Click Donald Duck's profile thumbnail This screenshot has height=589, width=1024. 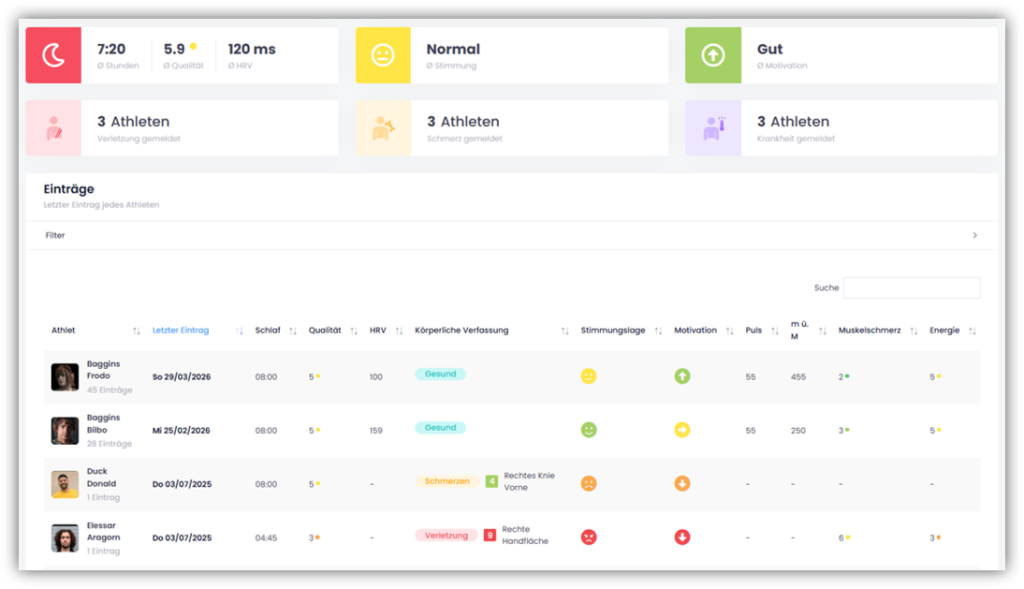[65, 484]
